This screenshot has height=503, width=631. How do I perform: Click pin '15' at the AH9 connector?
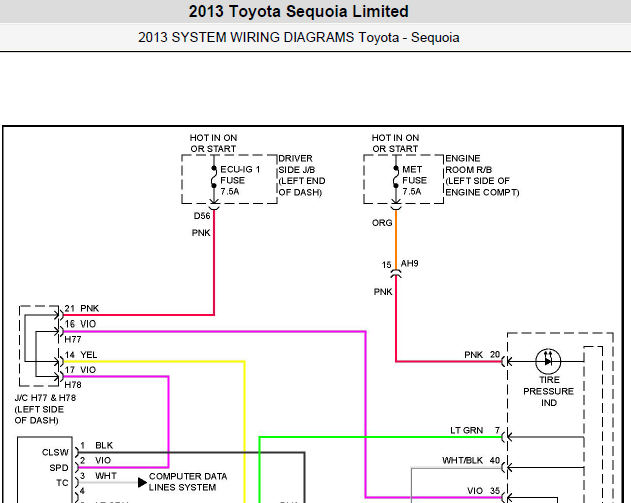(x=386, y=265)
